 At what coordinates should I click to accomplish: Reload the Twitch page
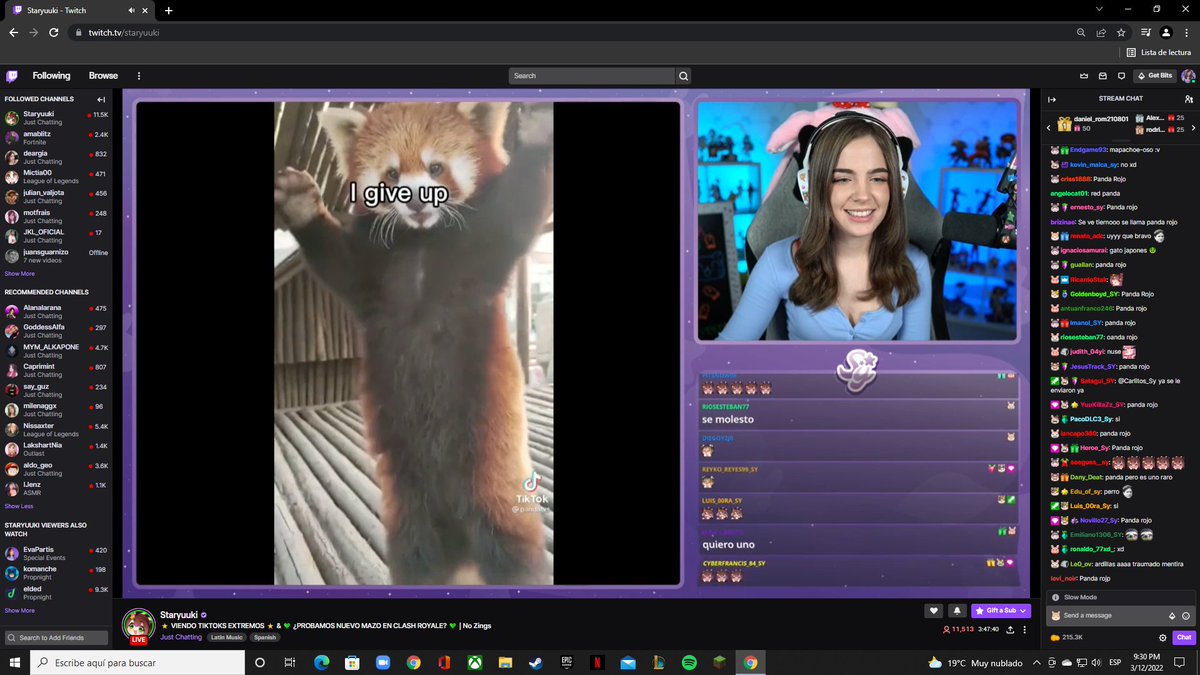54,32
